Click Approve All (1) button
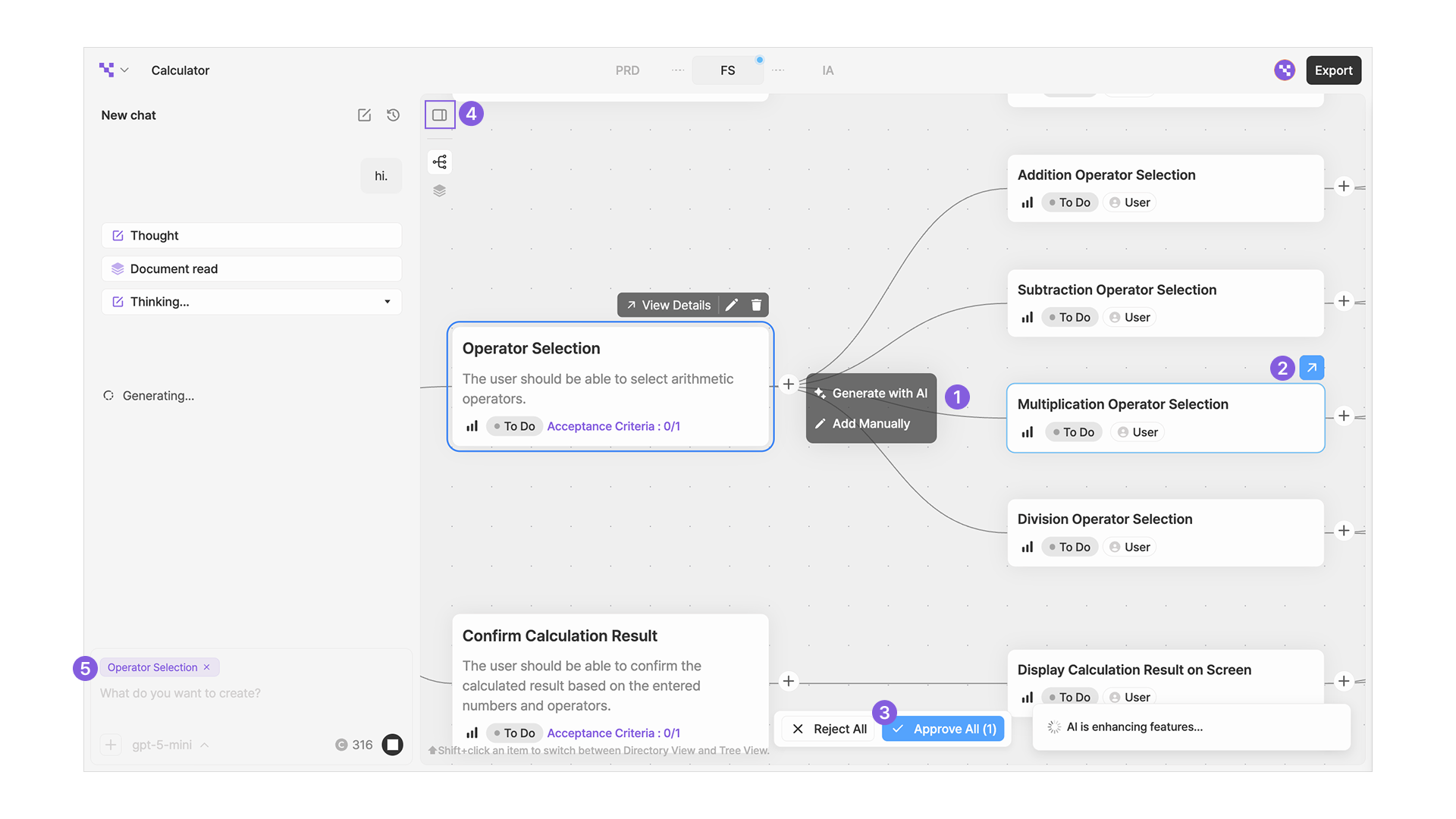This screenshot has width=1456, height=819. point(944,729)
